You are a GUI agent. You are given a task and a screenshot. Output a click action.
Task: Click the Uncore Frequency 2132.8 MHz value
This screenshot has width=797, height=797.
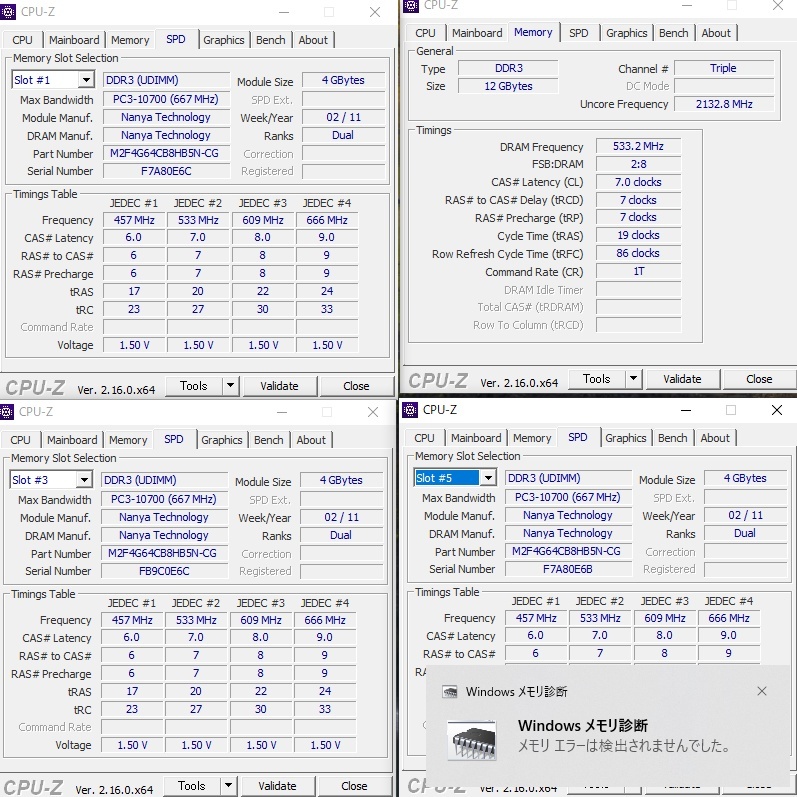click(724, 104)
